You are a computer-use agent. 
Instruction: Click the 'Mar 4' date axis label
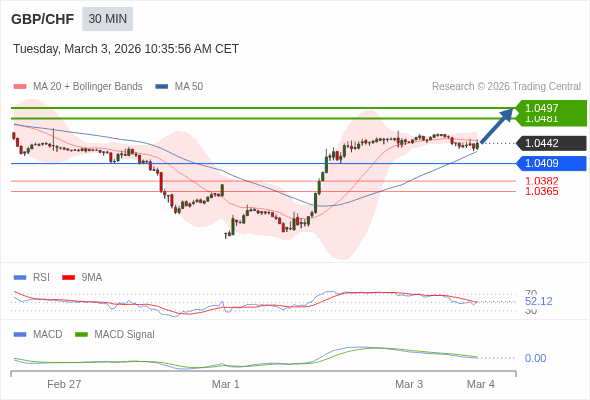(x=481, y=384)
